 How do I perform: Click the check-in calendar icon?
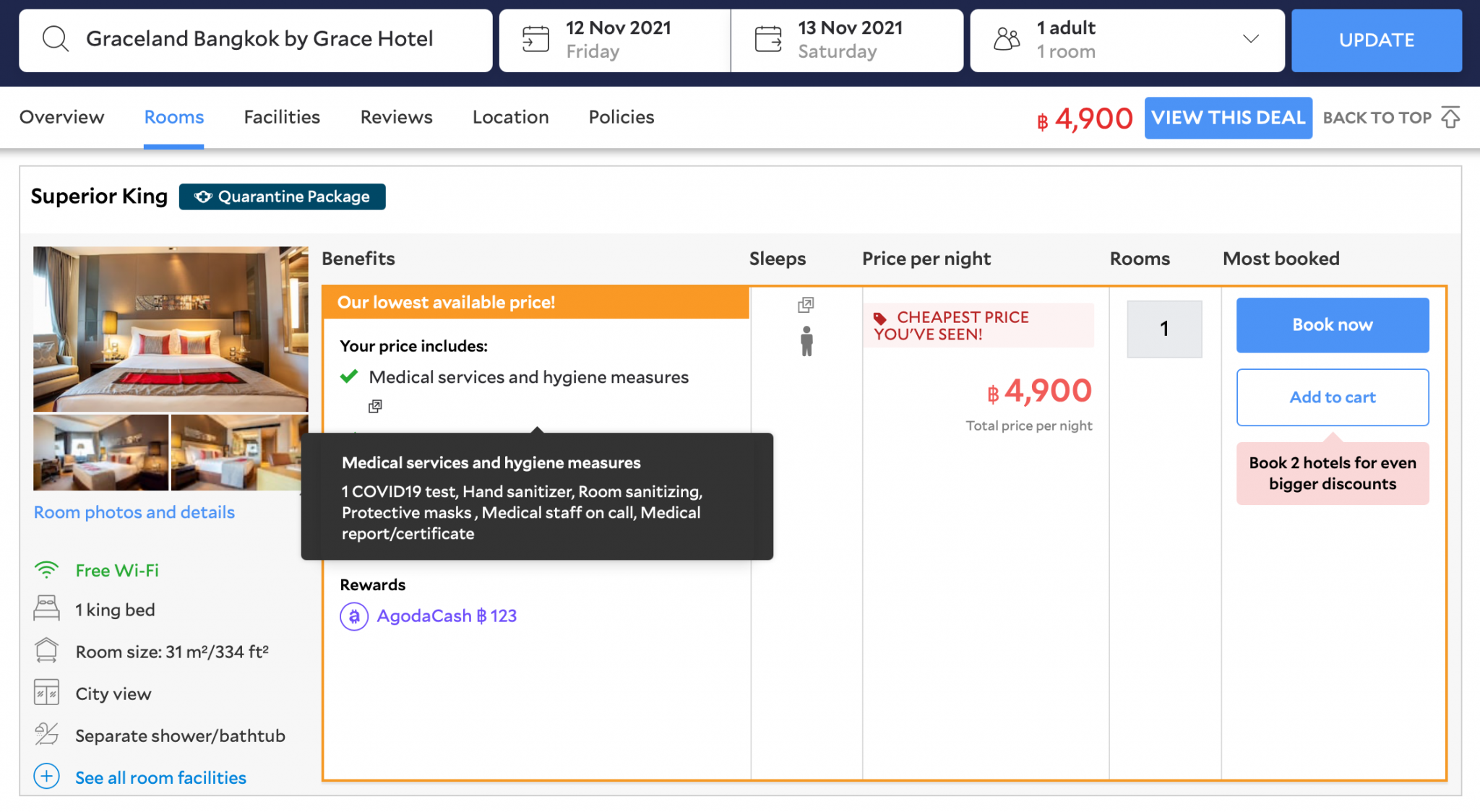tap(535, 39)
